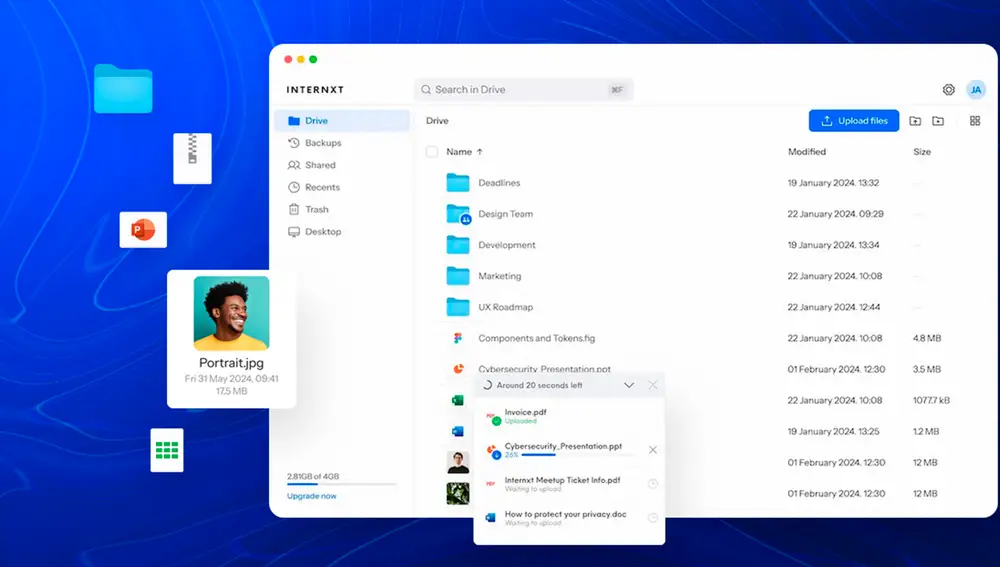Select the Components and Tokens.fig file name
Viewport: 1000px width, 567px height.
click(x=537, y=338)
